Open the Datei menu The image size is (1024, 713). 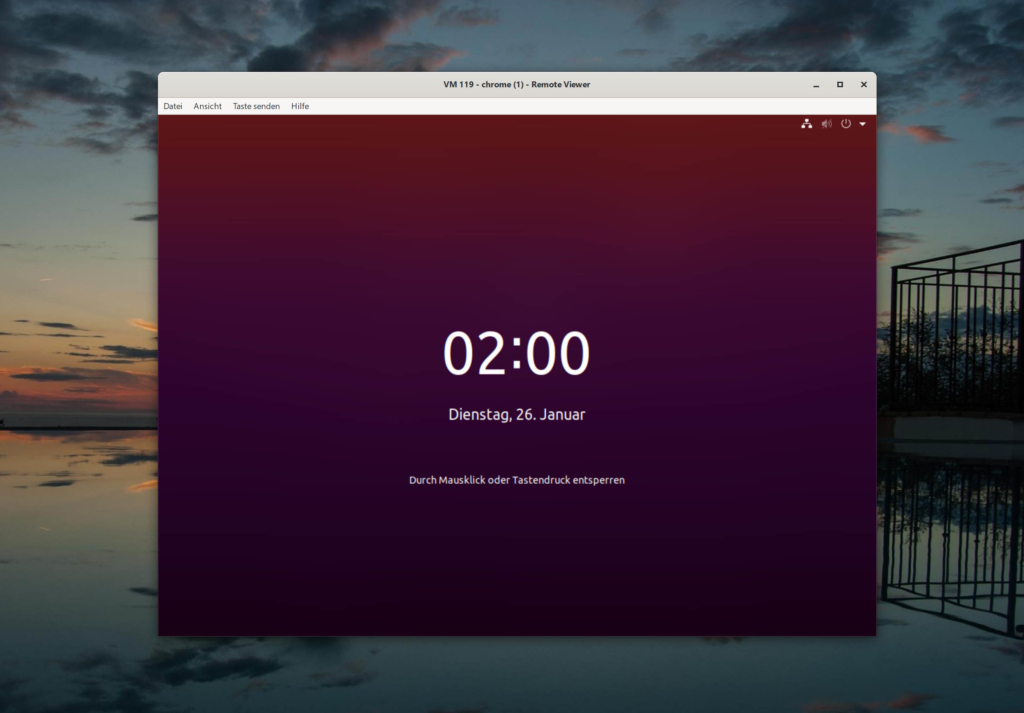172,105
